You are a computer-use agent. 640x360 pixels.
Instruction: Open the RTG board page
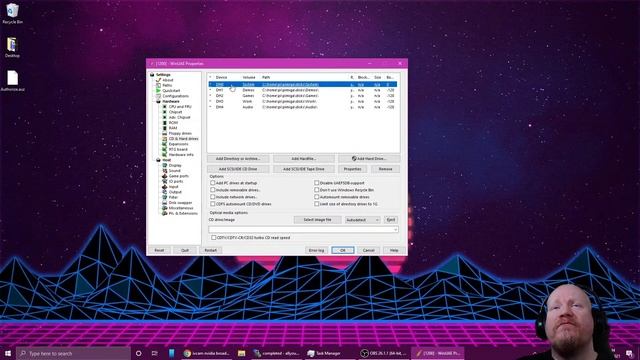click(x=178, y=149)
